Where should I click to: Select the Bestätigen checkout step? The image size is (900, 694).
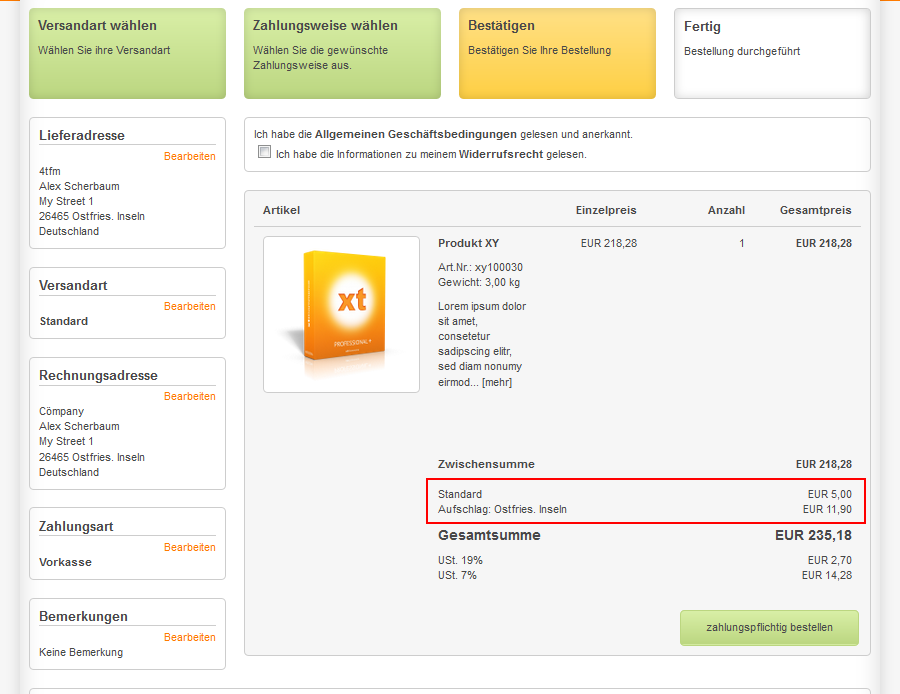(x=557, y=54)
